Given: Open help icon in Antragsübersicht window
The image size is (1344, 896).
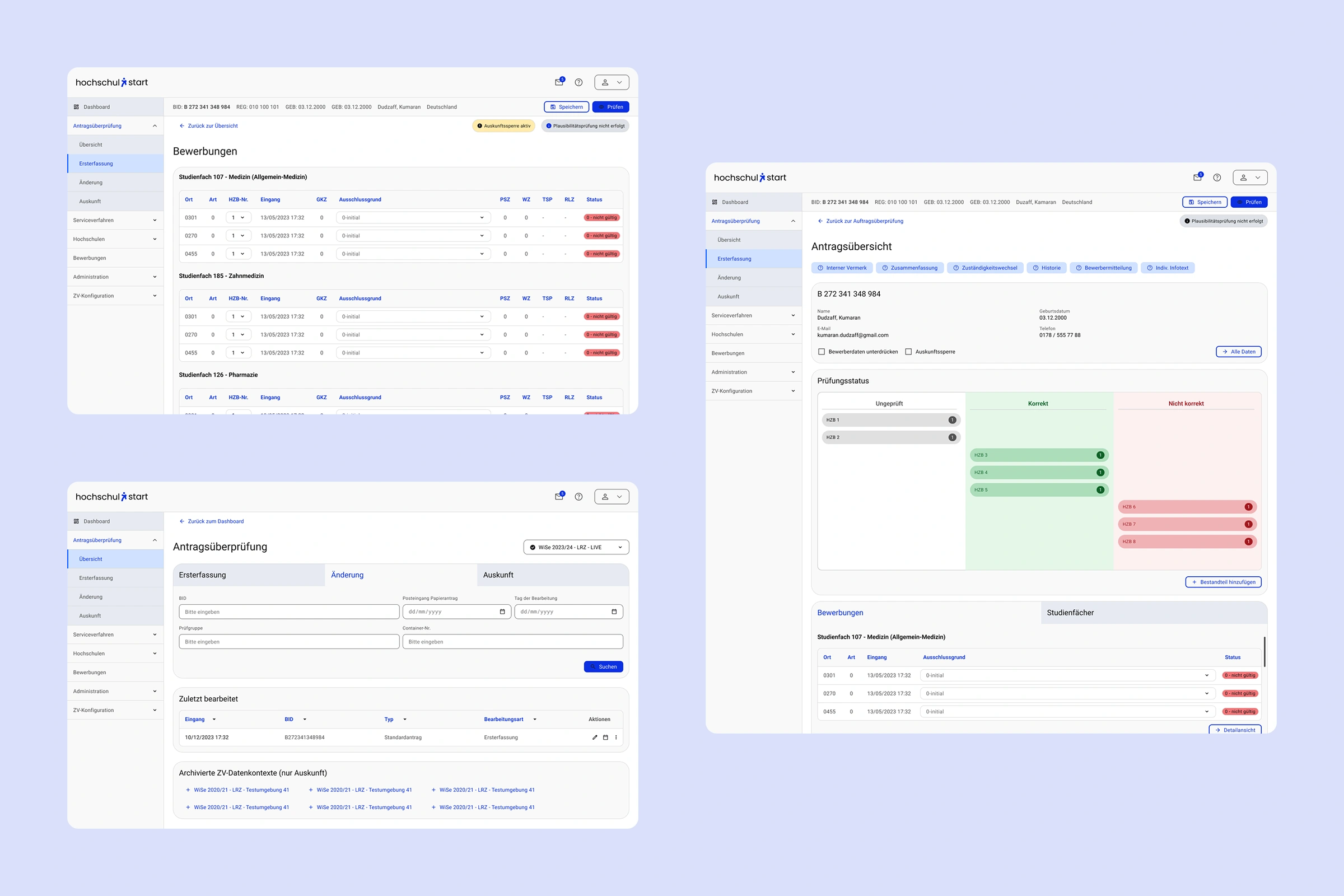Looking at the screenshot, I should (1216, 178).
